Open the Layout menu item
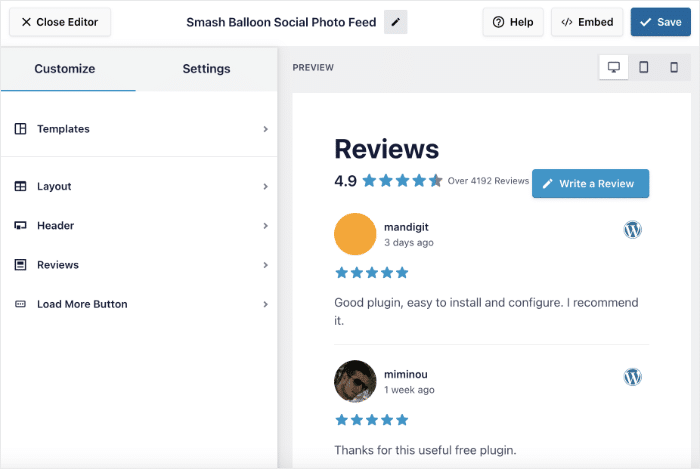This screenshot has height=469, width=700. (x=139, y=186)
